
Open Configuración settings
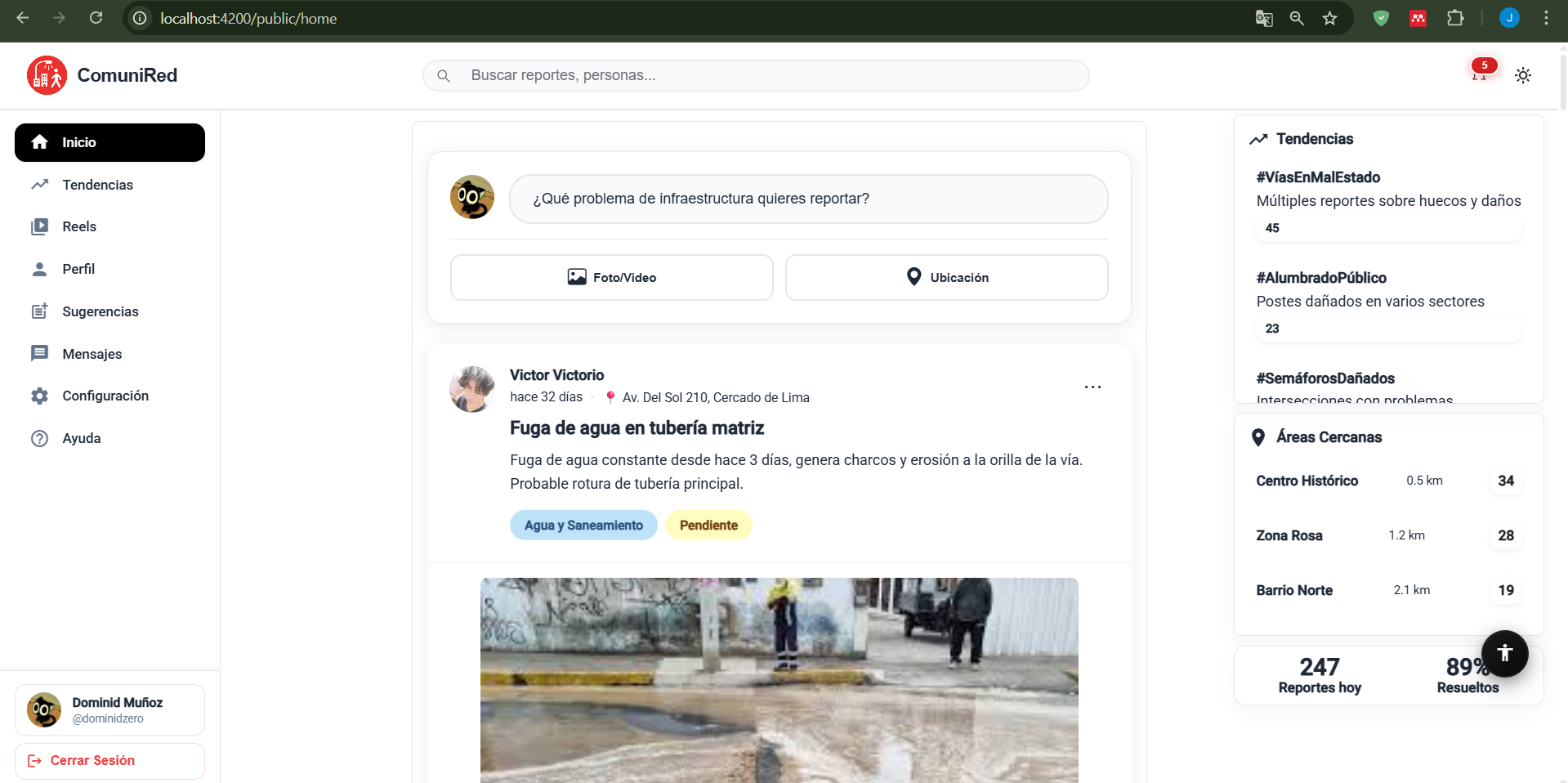coord(109,396)
